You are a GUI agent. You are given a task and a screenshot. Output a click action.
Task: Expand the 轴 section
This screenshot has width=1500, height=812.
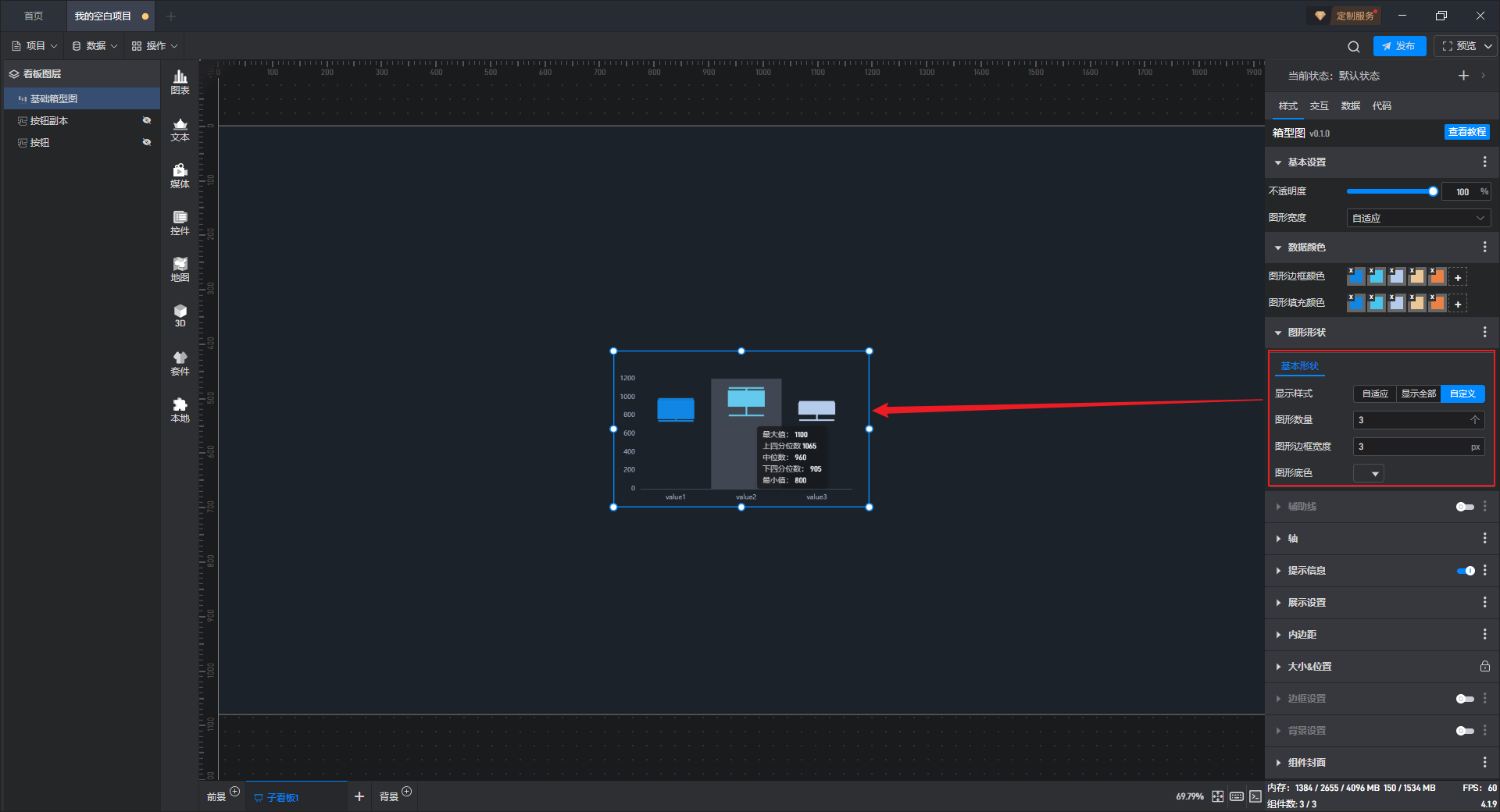point(1278,539)
